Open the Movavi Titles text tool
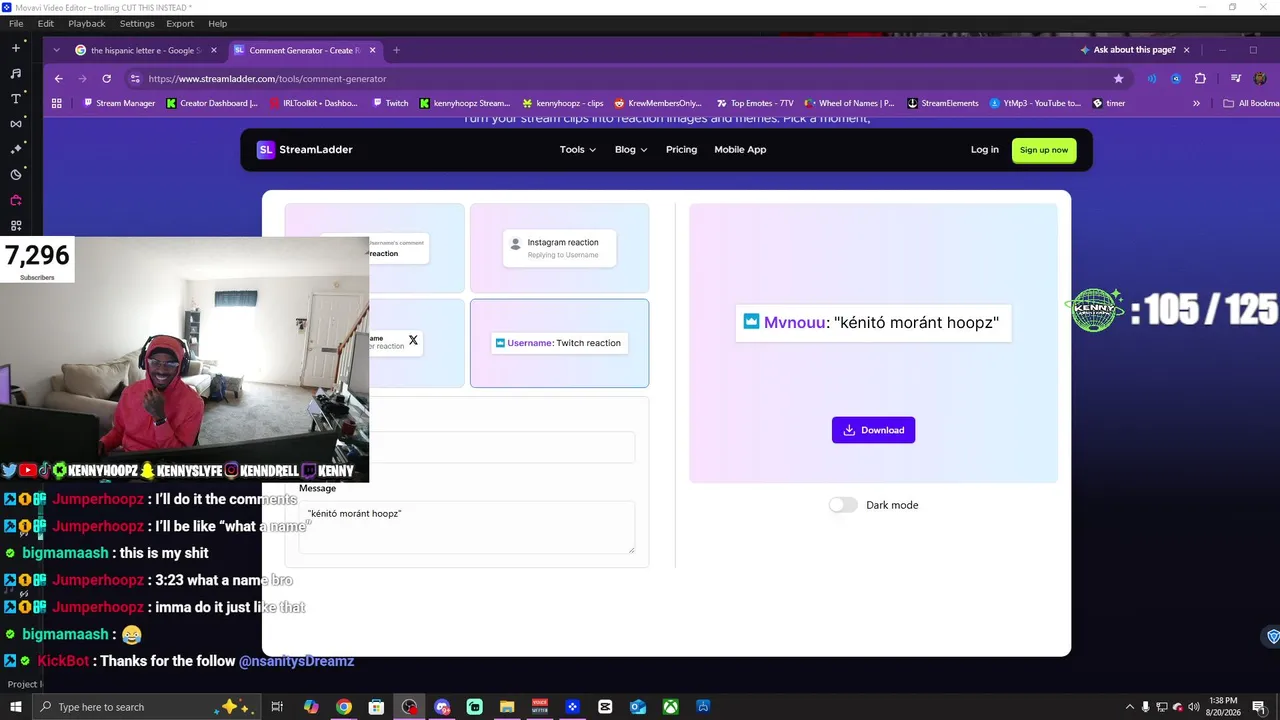 (15, 99)
